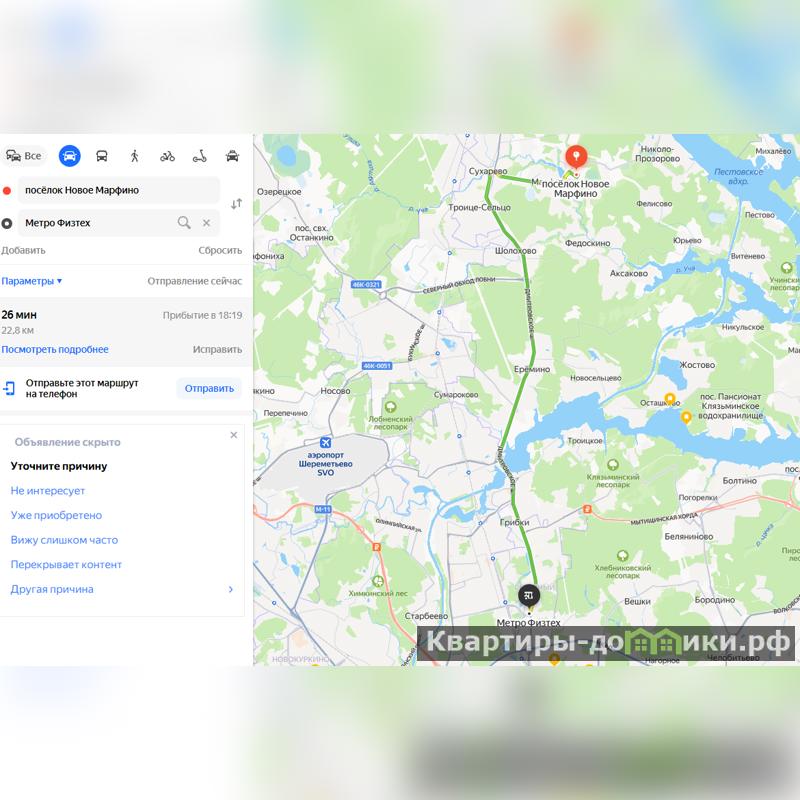Select the bicycle route icon
This screenshot has width=800, height=800.
point(167,156)
